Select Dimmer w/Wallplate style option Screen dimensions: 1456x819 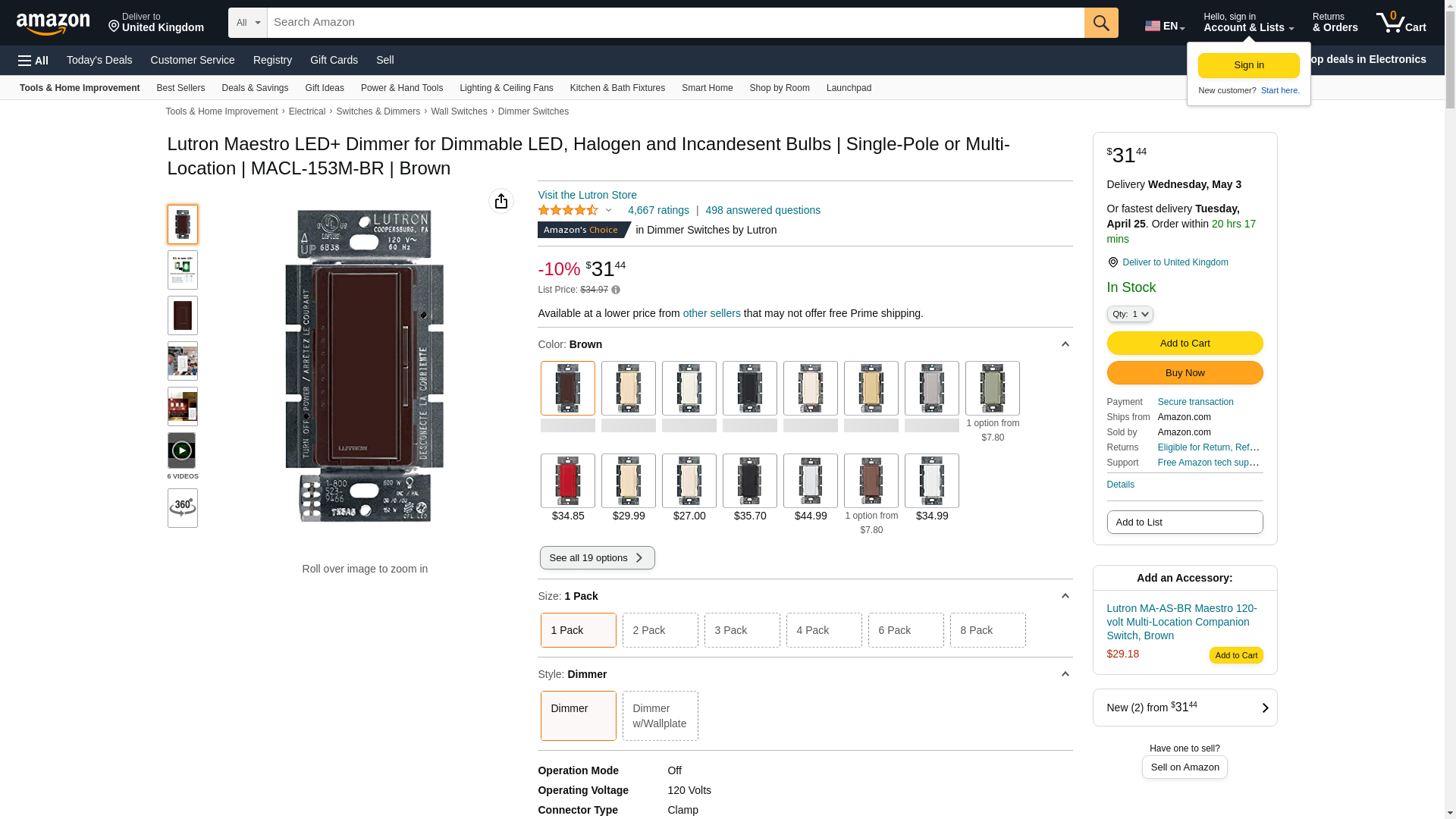pos(660,716)
